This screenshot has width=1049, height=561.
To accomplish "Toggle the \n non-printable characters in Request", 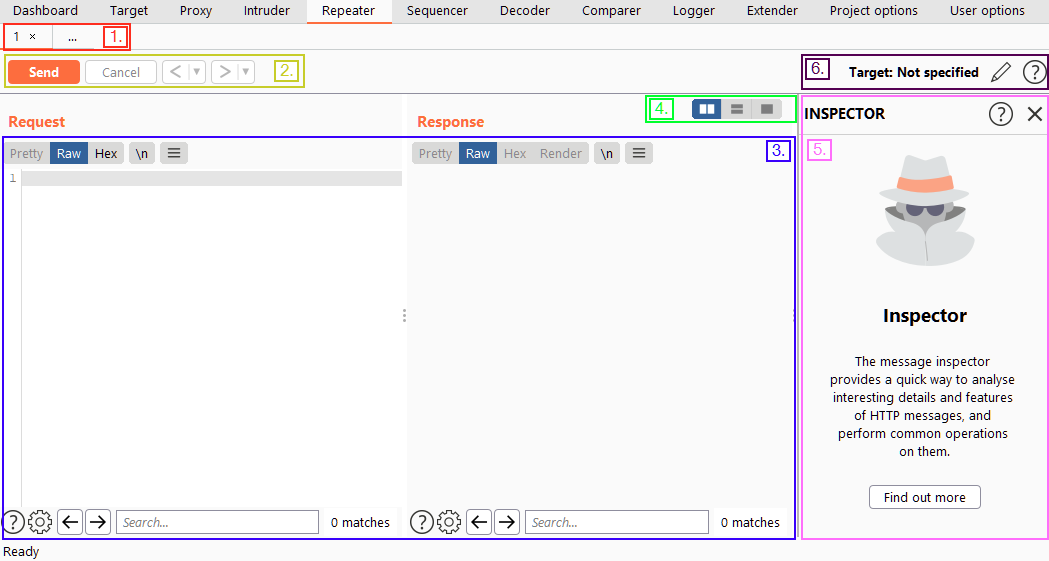I will (x=142, y=153).
